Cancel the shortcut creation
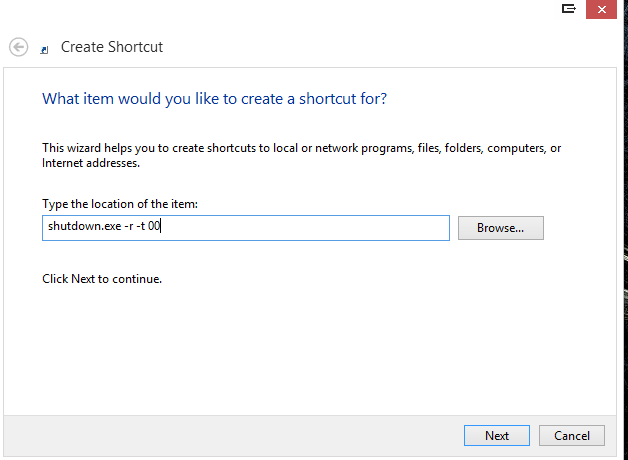 pyautogui.click(x=572, y=435)
